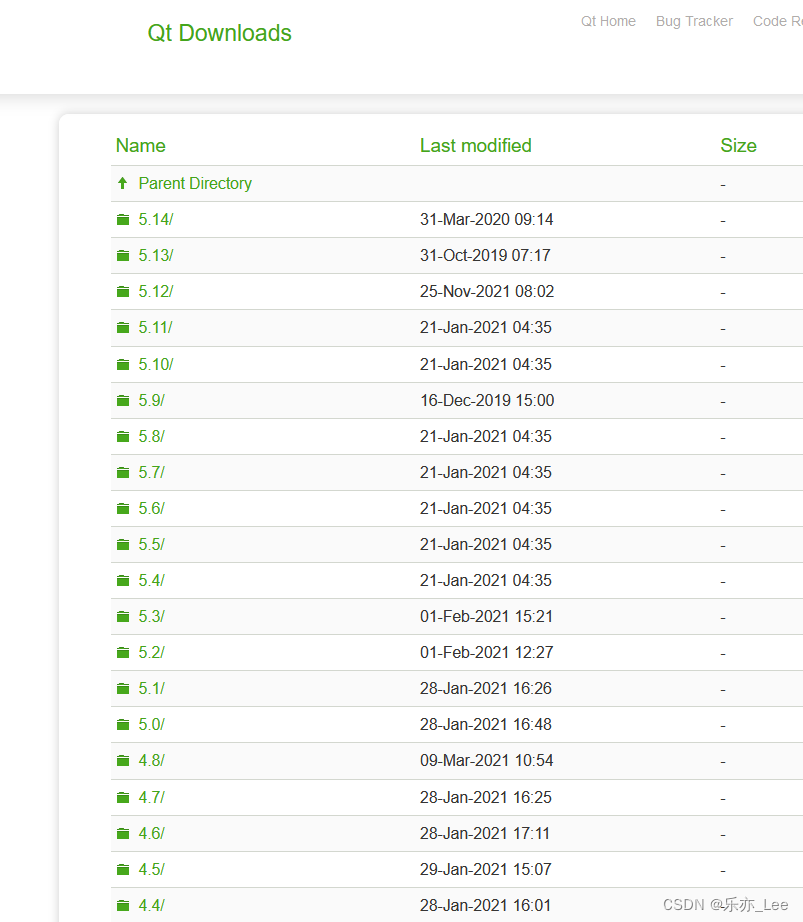The height and width of the screenshot is (922, 803).
Task: Click the Qt Downloads page title
Action: click(x=219, y=34)
